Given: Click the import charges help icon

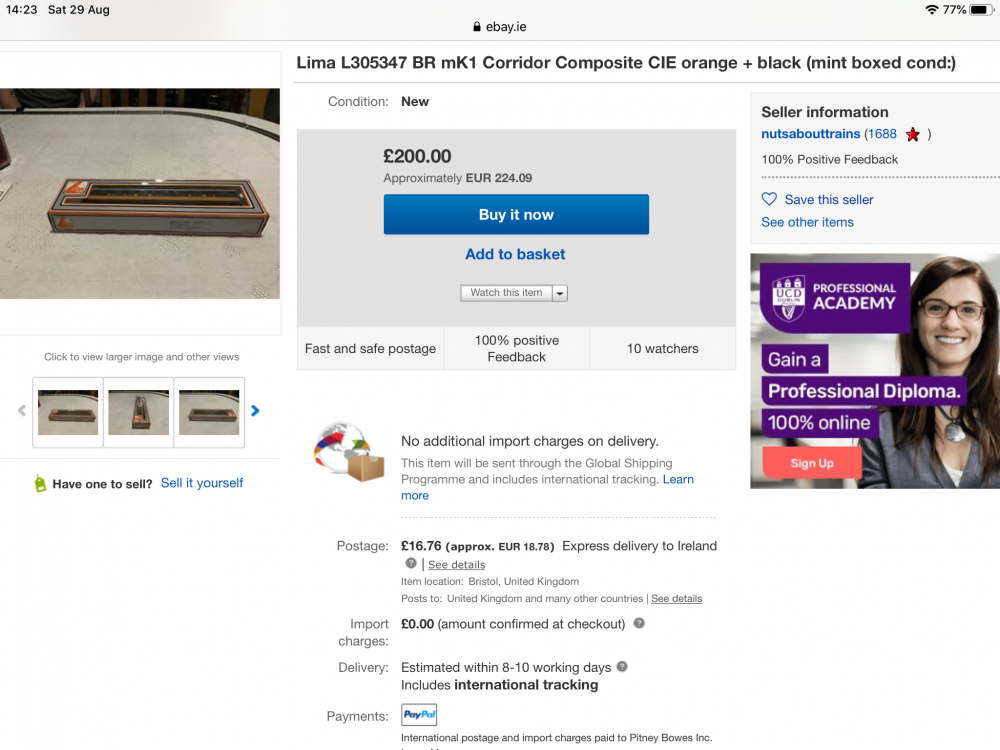Looking at the screenshot, I should click(639, 623).
